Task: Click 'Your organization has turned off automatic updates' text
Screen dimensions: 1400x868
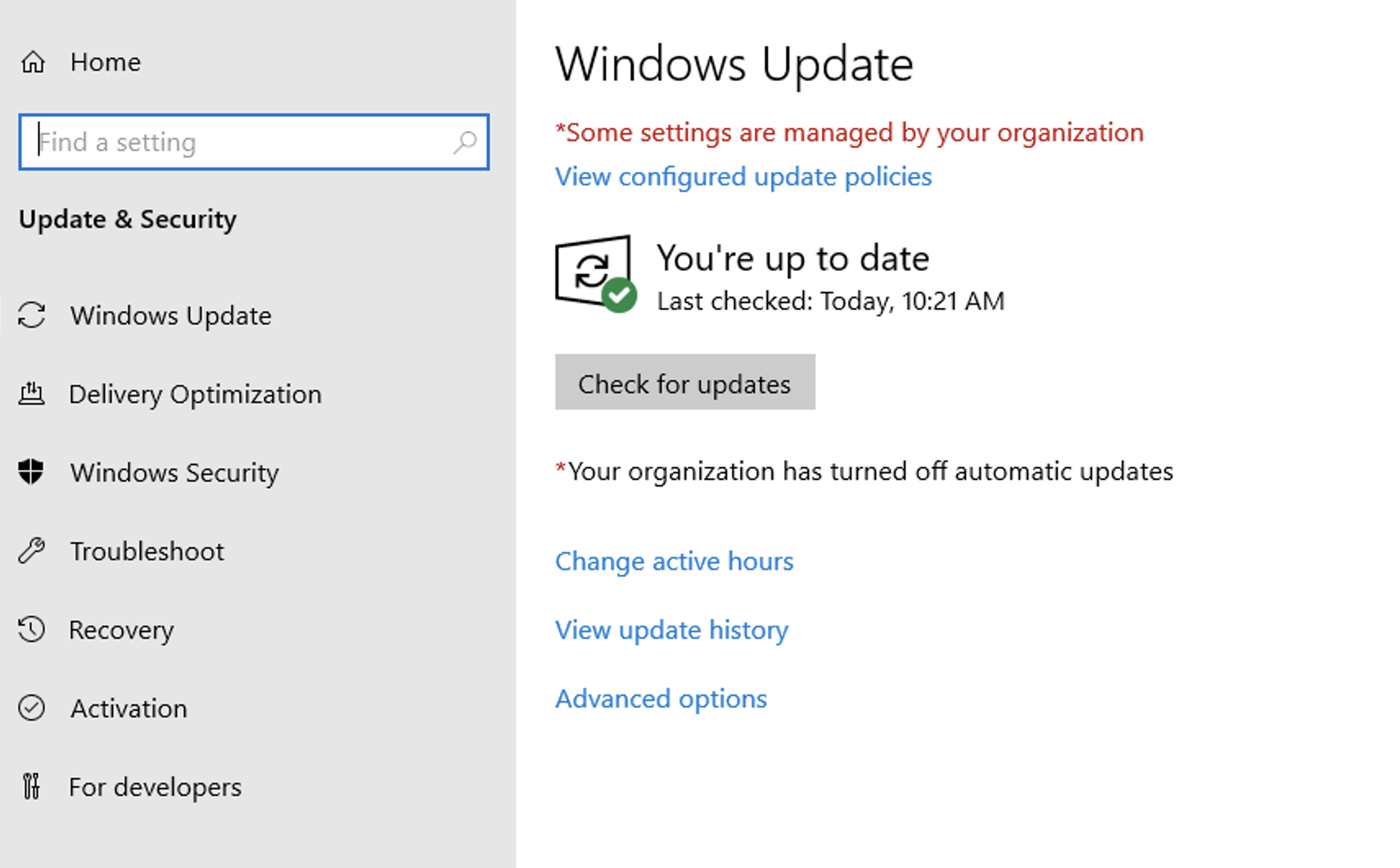Action: (865, 472)
